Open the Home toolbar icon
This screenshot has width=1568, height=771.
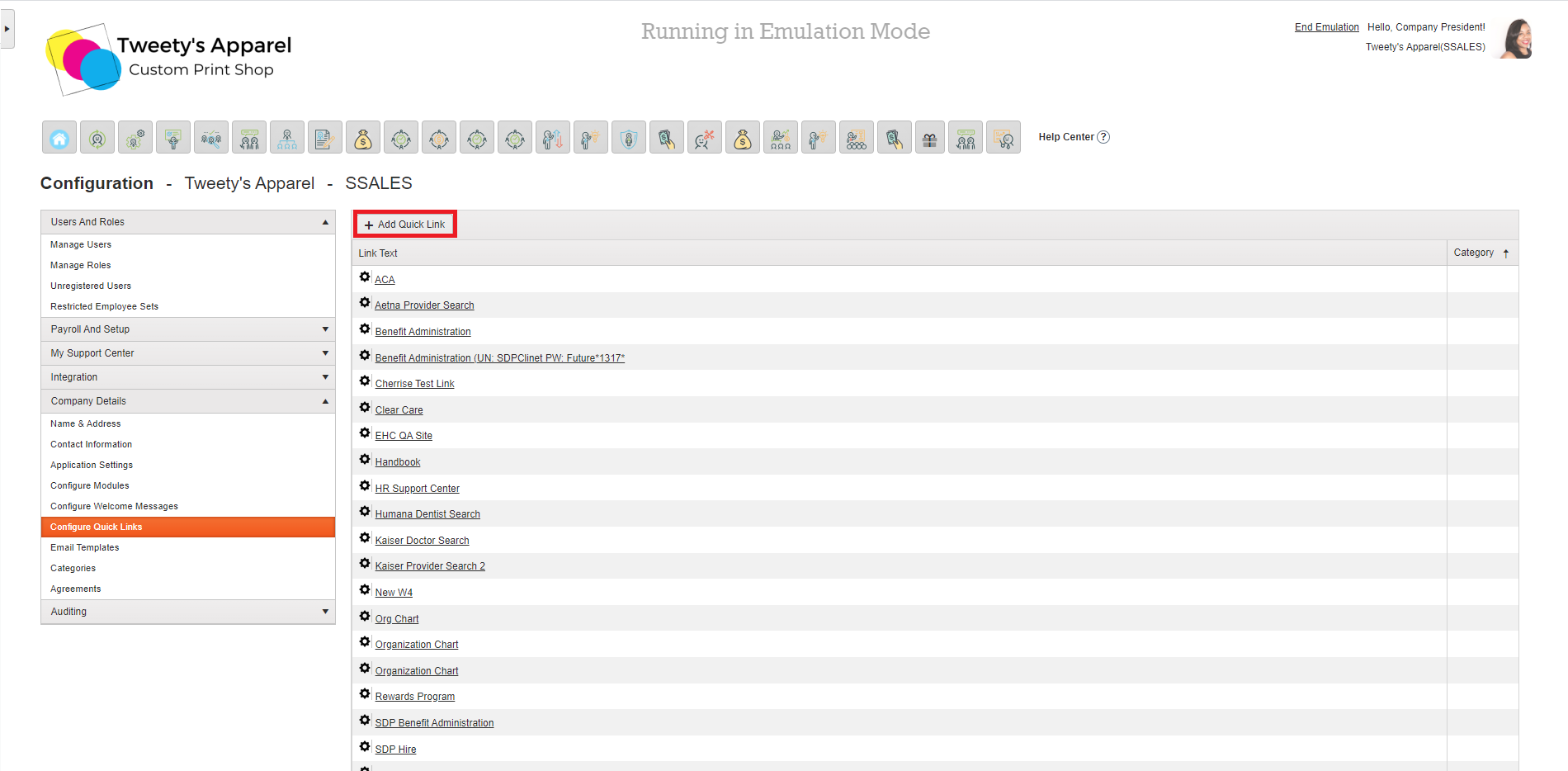(59, 137)
